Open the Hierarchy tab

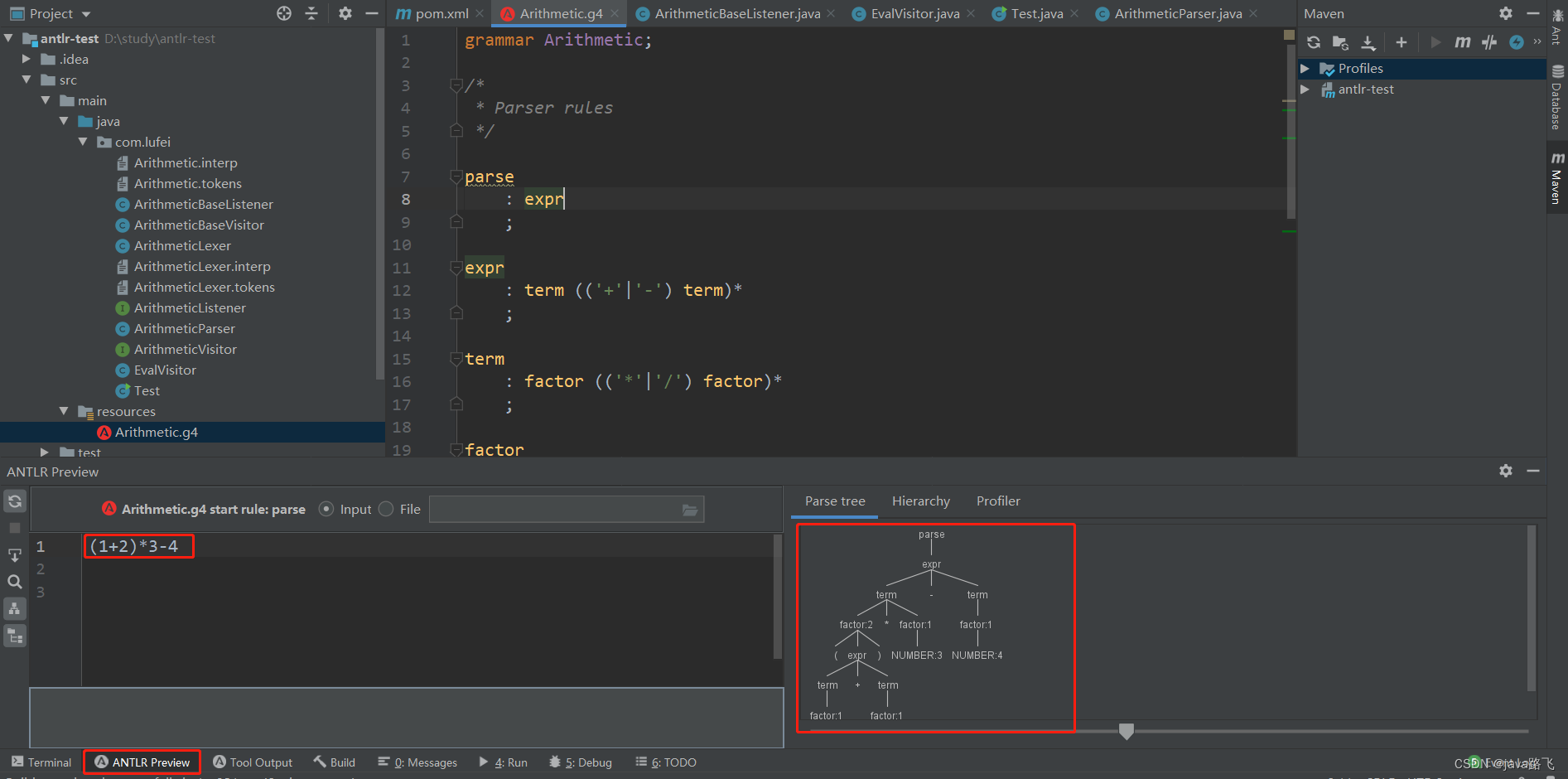click(x=920, y=501)
